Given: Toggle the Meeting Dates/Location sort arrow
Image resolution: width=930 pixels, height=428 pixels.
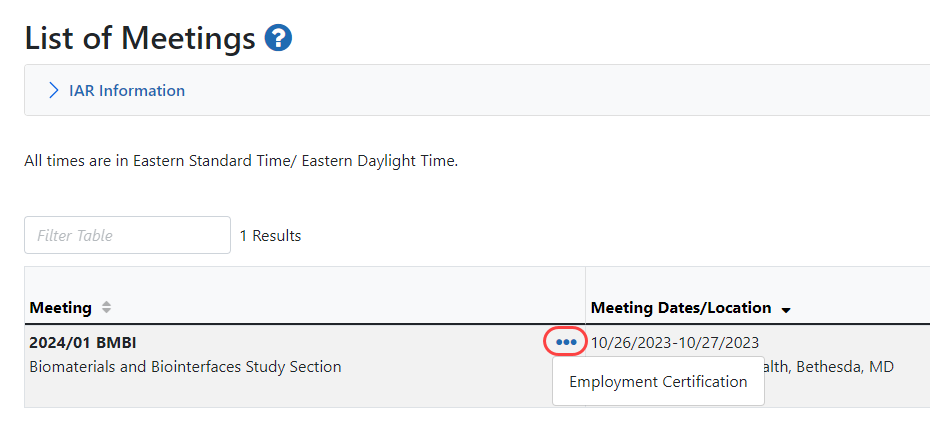Looking at the screenshot, I should pyautogui.click(x=786, y=309).
